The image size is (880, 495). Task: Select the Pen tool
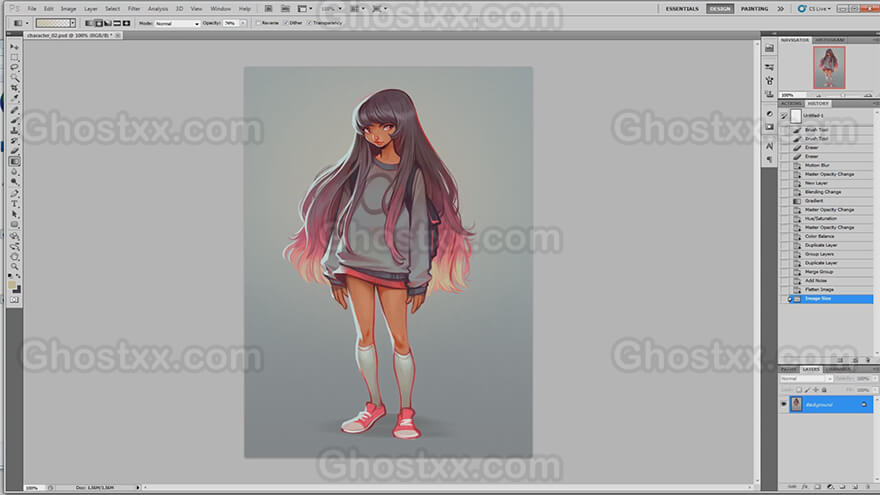[x=14, y=194]
